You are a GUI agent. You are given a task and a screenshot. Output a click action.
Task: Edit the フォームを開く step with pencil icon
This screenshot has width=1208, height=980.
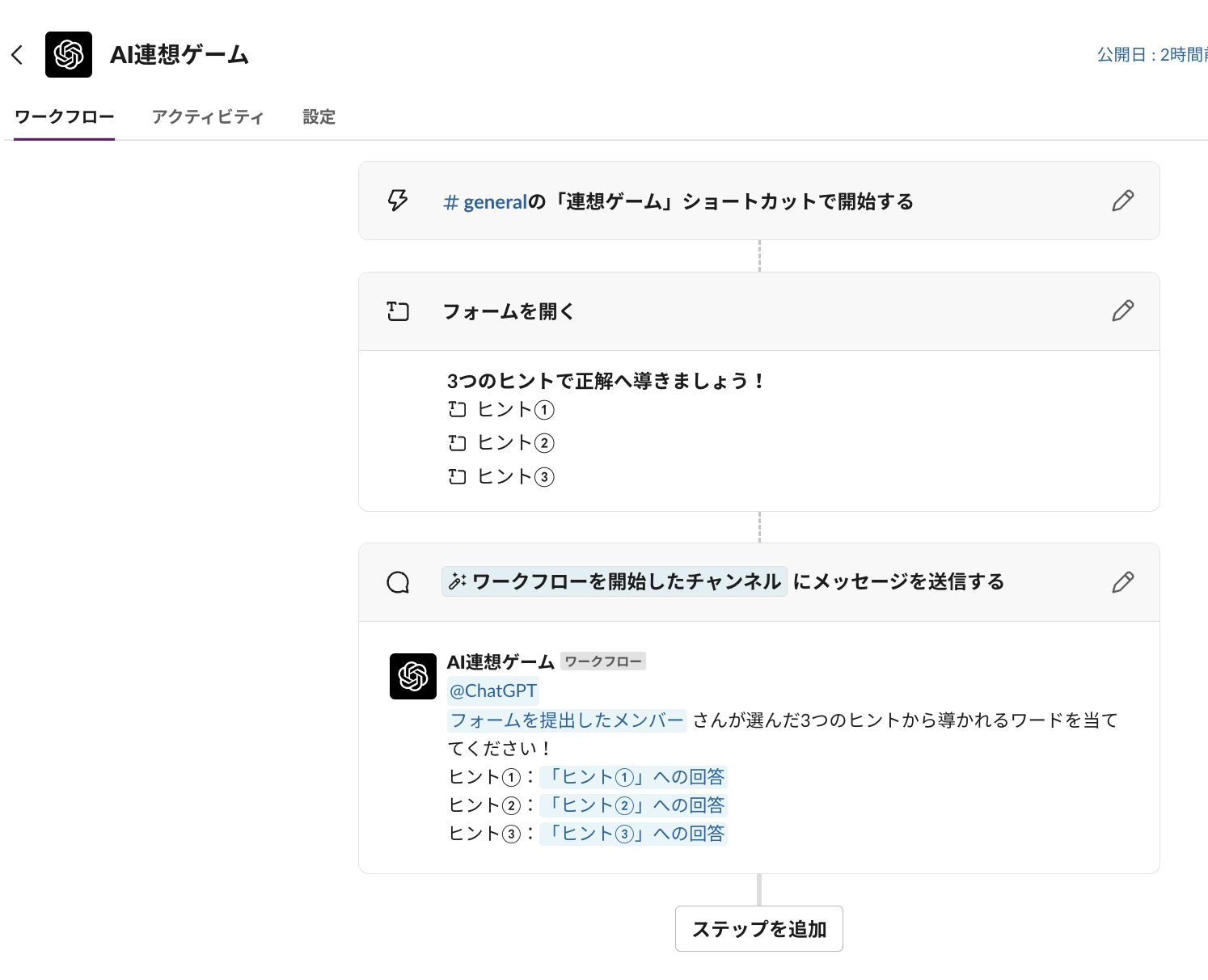pyautogui.click(x=1122, y=310)
